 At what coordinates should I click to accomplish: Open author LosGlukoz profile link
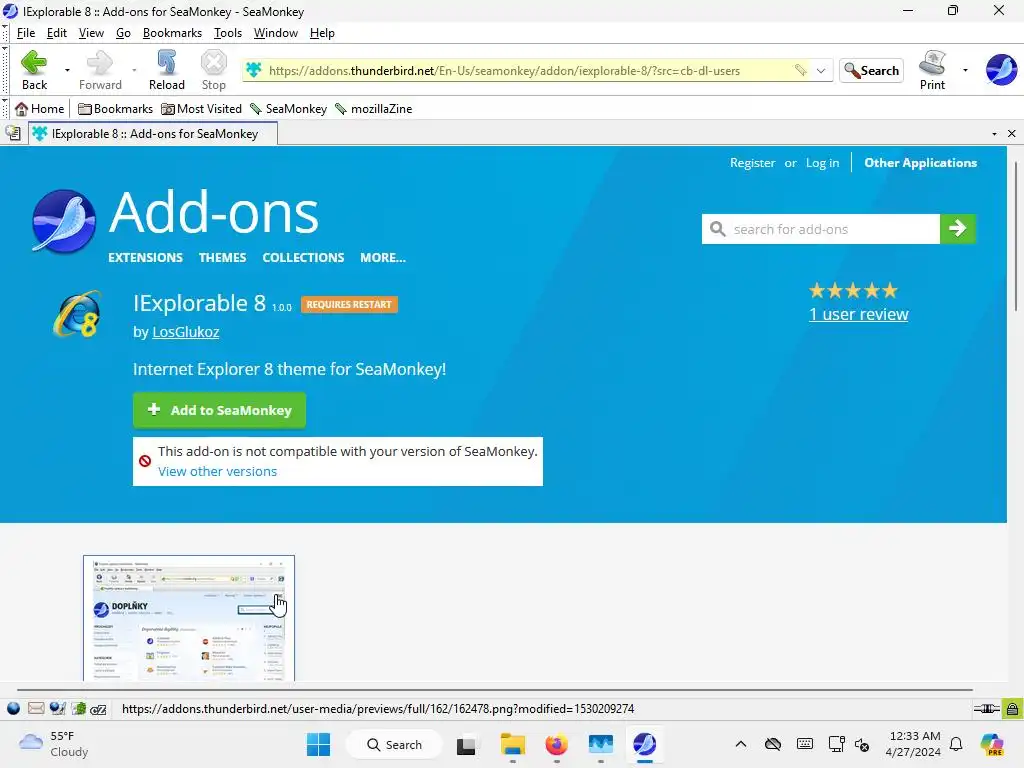click(185, 332)
